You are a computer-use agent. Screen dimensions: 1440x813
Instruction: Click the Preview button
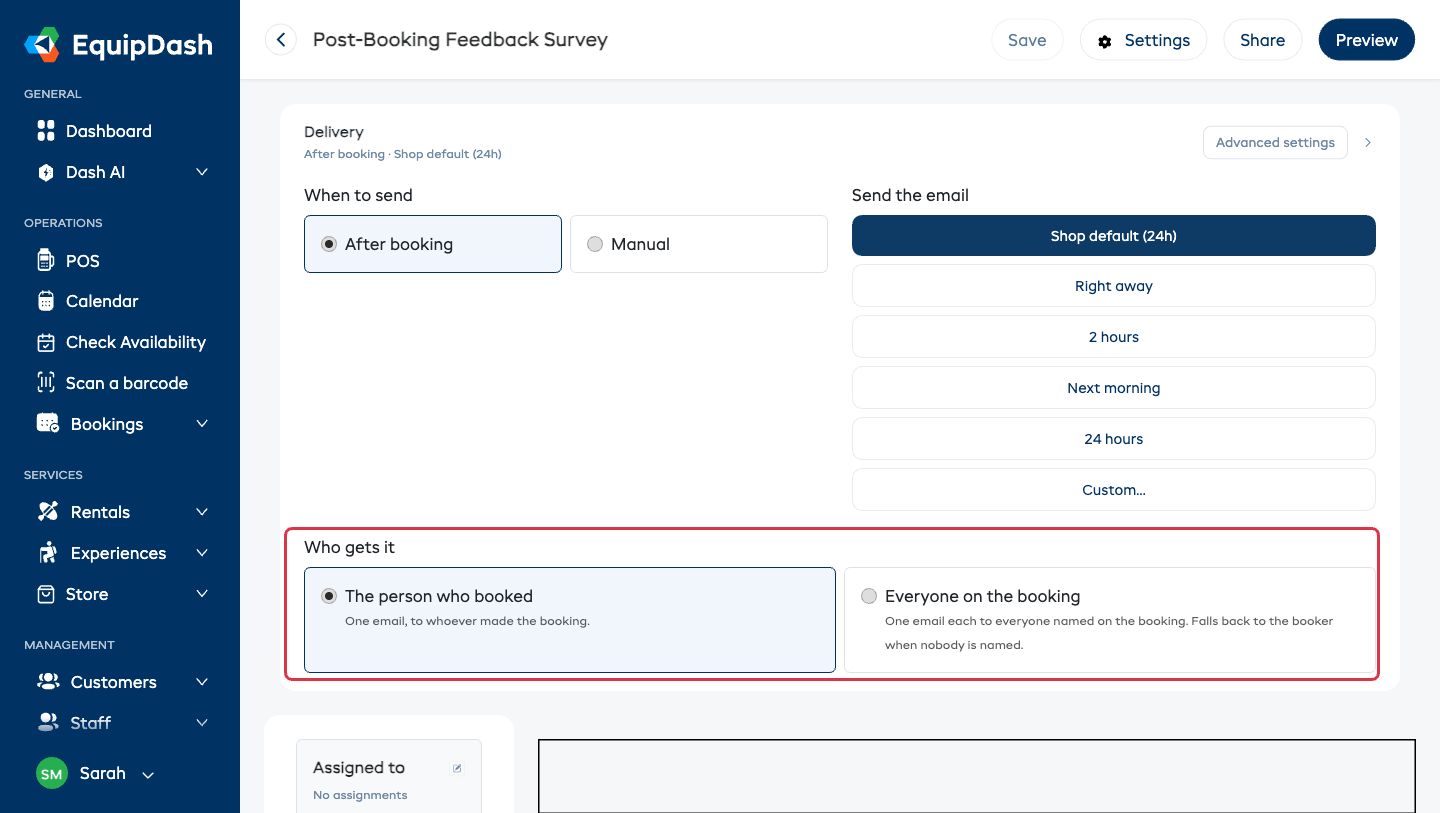[x=1367, y=40]
